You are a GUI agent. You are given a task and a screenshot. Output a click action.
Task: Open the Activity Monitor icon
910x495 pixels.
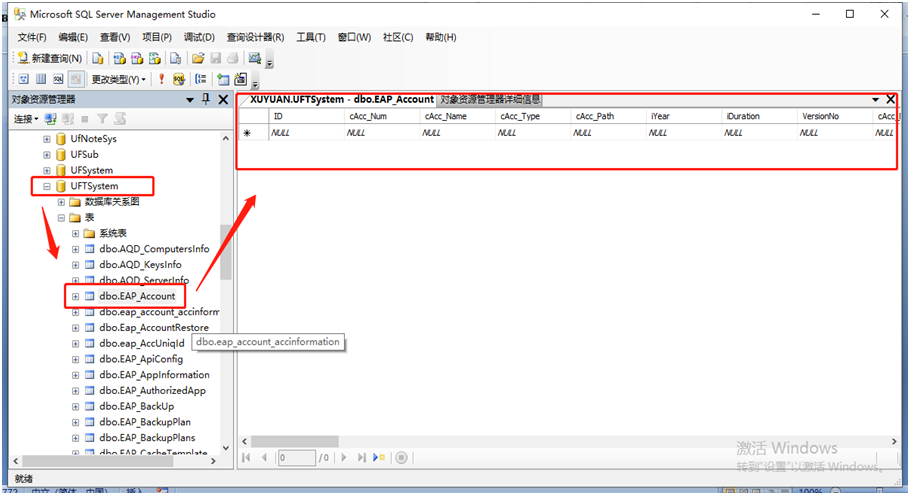[x=254, y=58]
